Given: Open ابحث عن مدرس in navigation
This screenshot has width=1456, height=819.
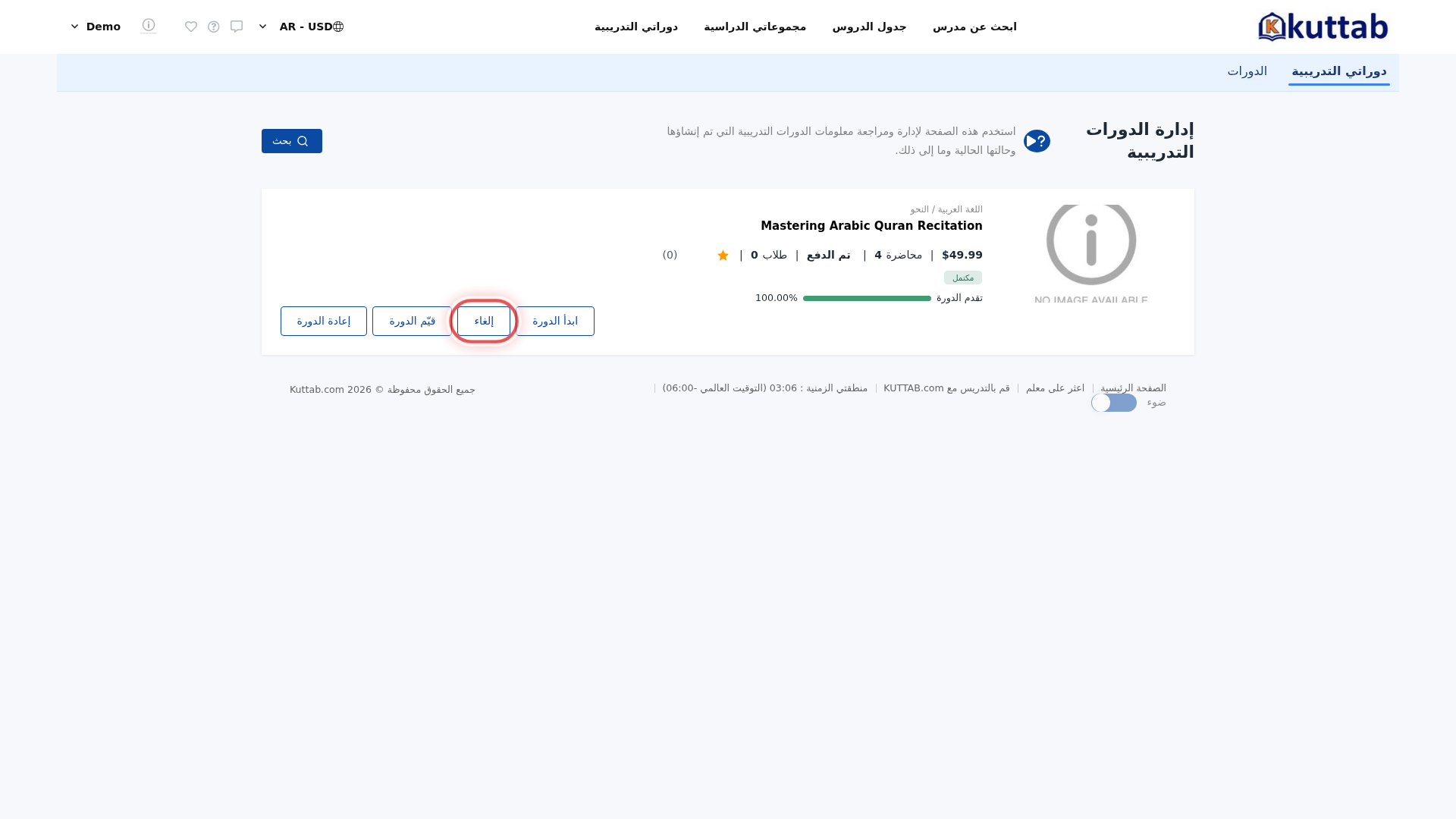Looking at the screenshot, I should (974, 27).
